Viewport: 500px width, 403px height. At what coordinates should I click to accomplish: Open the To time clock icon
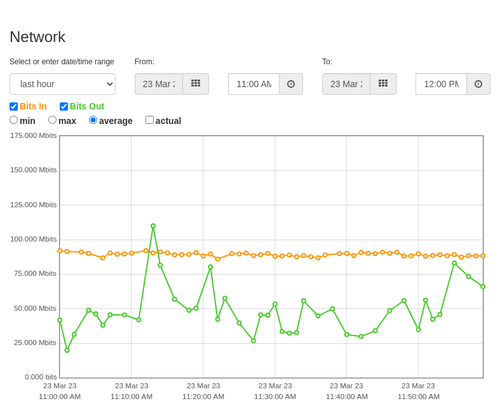pyautogui.click(x=478, y=84)
